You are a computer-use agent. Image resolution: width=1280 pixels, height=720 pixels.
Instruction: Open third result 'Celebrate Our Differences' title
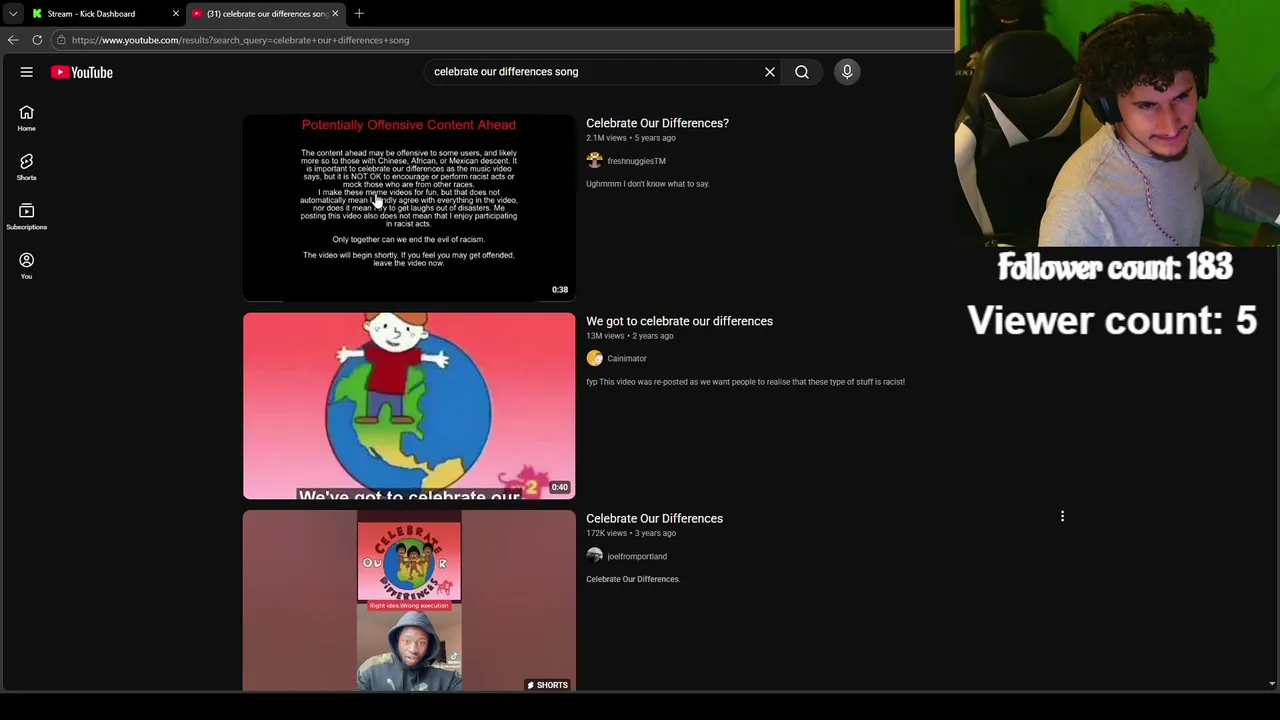654,518
